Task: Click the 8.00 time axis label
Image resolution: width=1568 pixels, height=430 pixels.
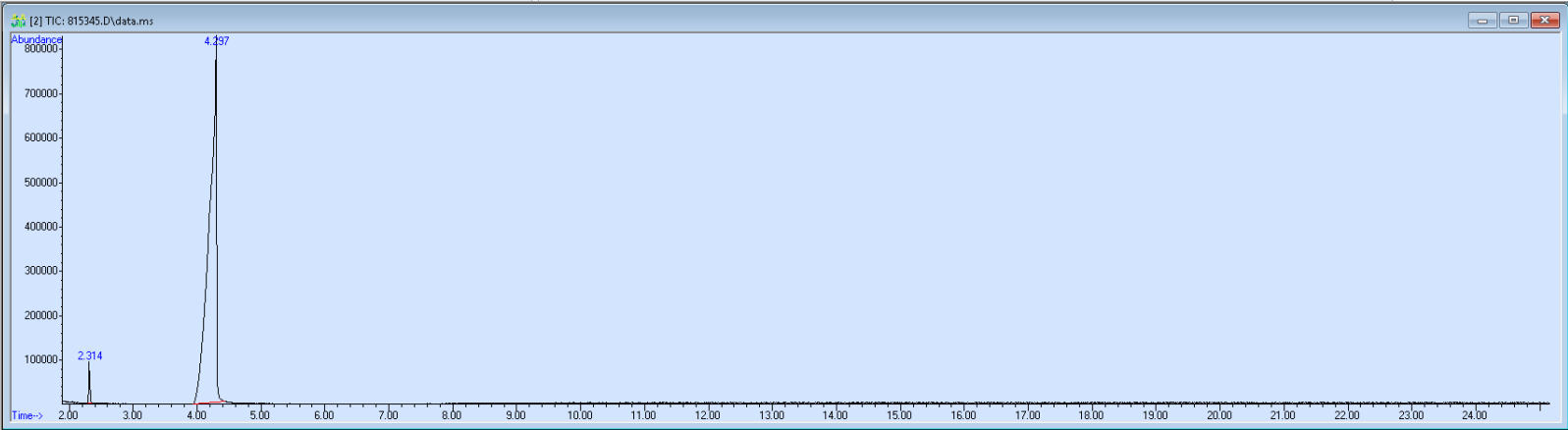Action: 452,415
